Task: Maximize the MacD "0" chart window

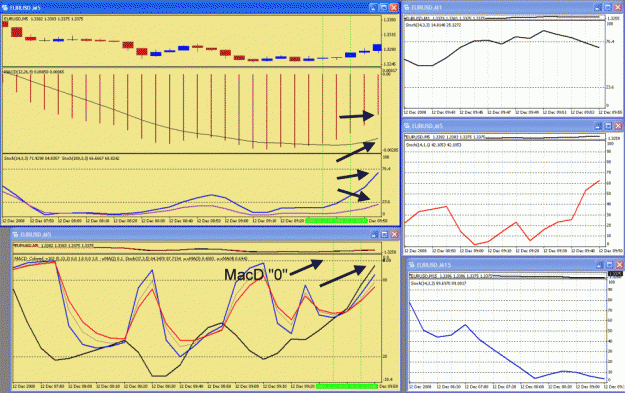Action: pyautogui.click(x=384, y=235)
